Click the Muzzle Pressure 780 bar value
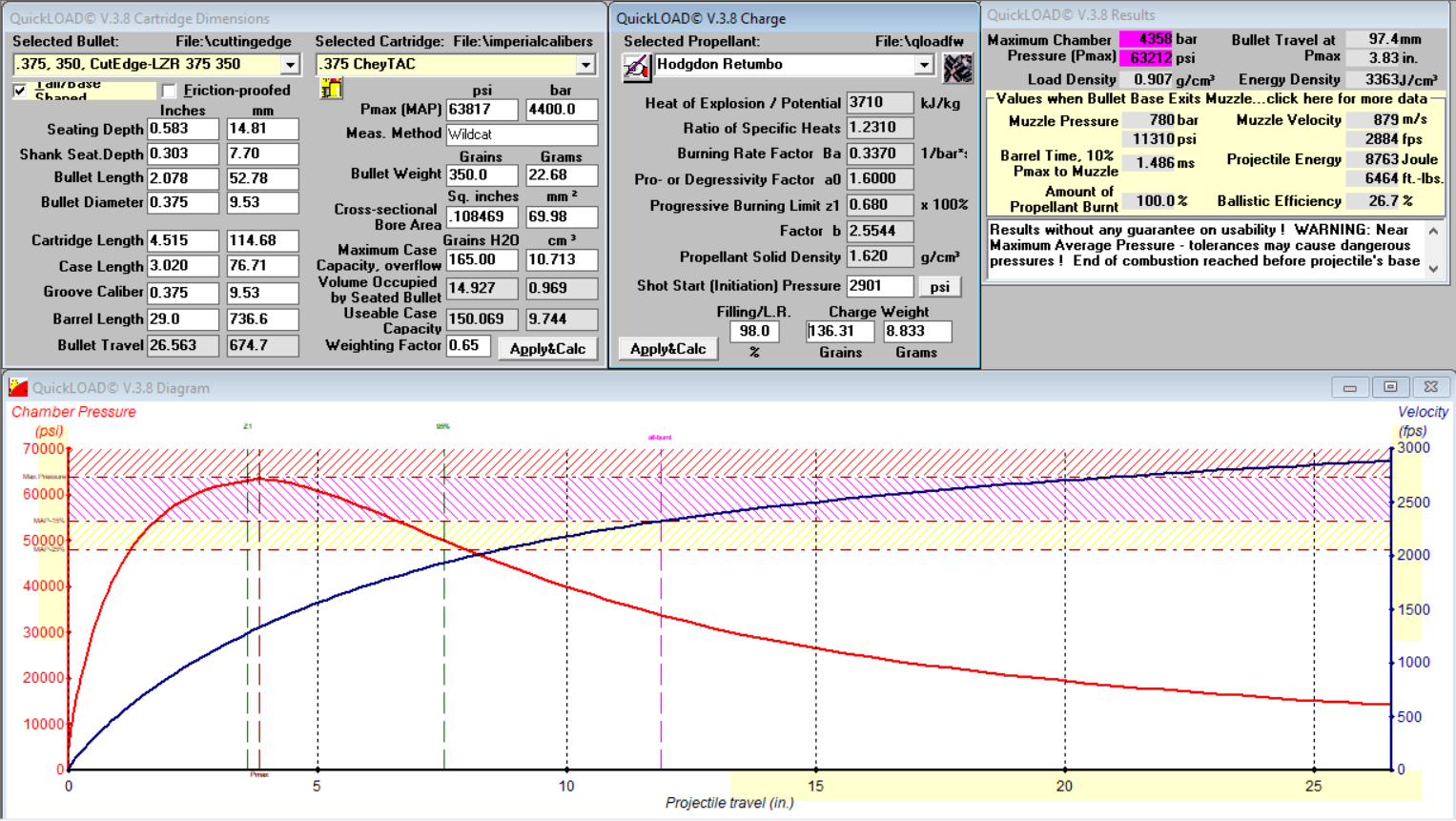The width and height of the screenshot is (1456, 821). (1148, 120)
